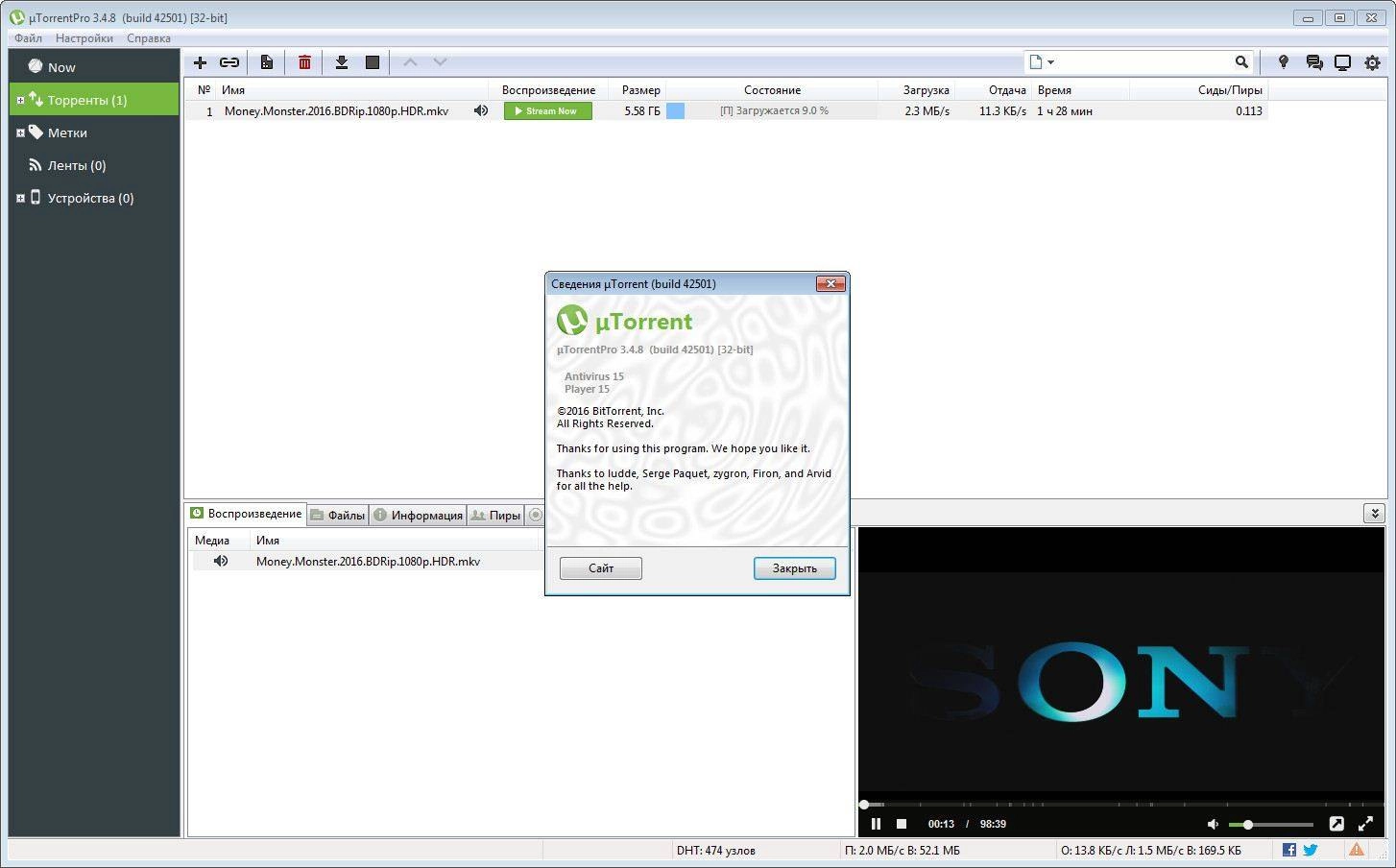Open the chat bubbles icon
The width and height of the screenshot is (1396, 868).
coord(1314,62)
